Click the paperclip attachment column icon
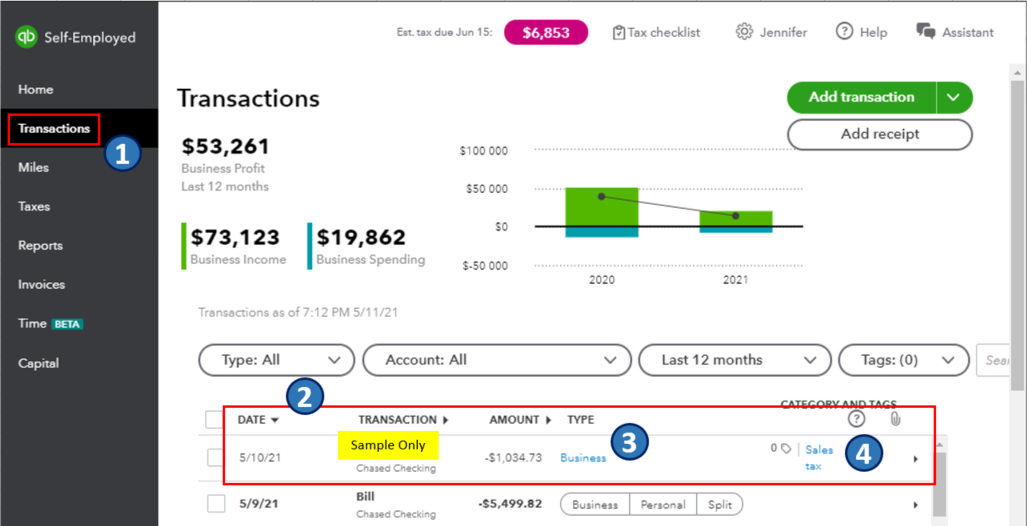This screenshot has width=1027, height=526. (x=895, y=419)
